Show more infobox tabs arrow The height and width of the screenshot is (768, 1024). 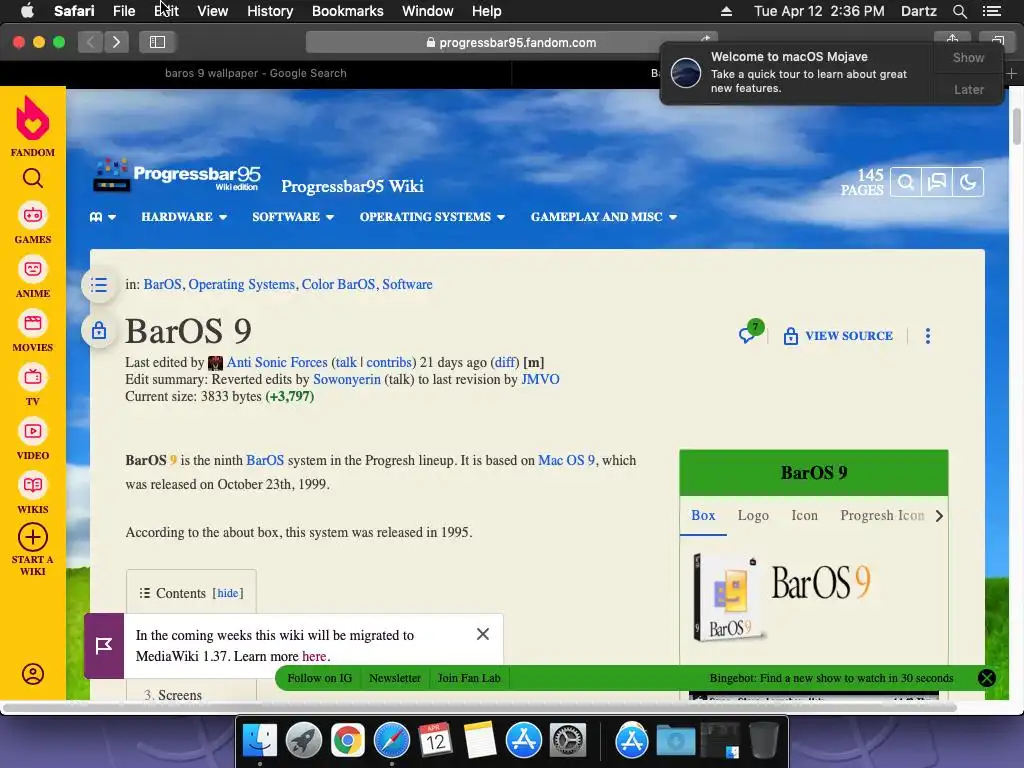[938, 516]
